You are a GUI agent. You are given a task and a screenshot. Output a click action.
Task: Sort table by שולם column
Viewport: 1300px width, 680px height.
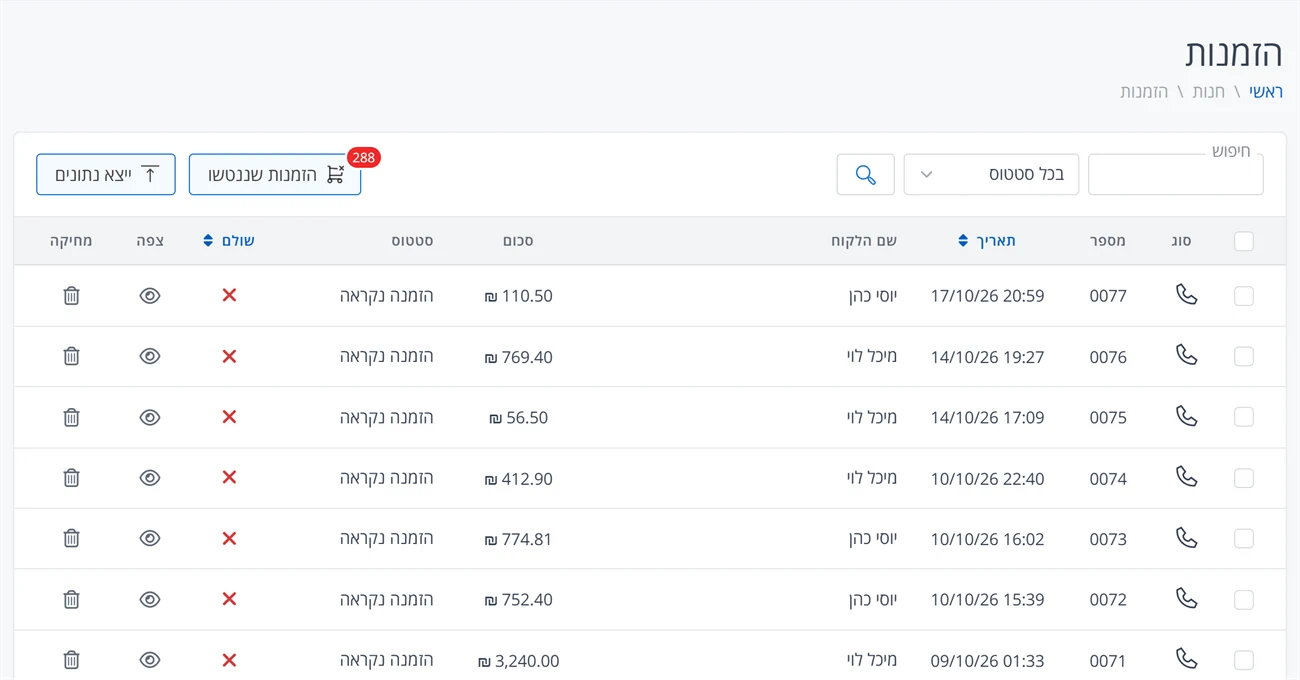tap(229, 241)
